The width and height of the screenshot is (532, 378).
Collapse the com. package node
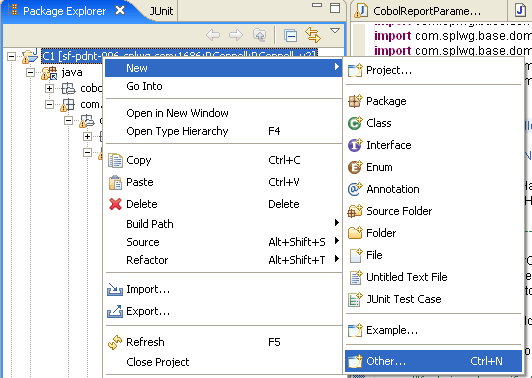50,104
